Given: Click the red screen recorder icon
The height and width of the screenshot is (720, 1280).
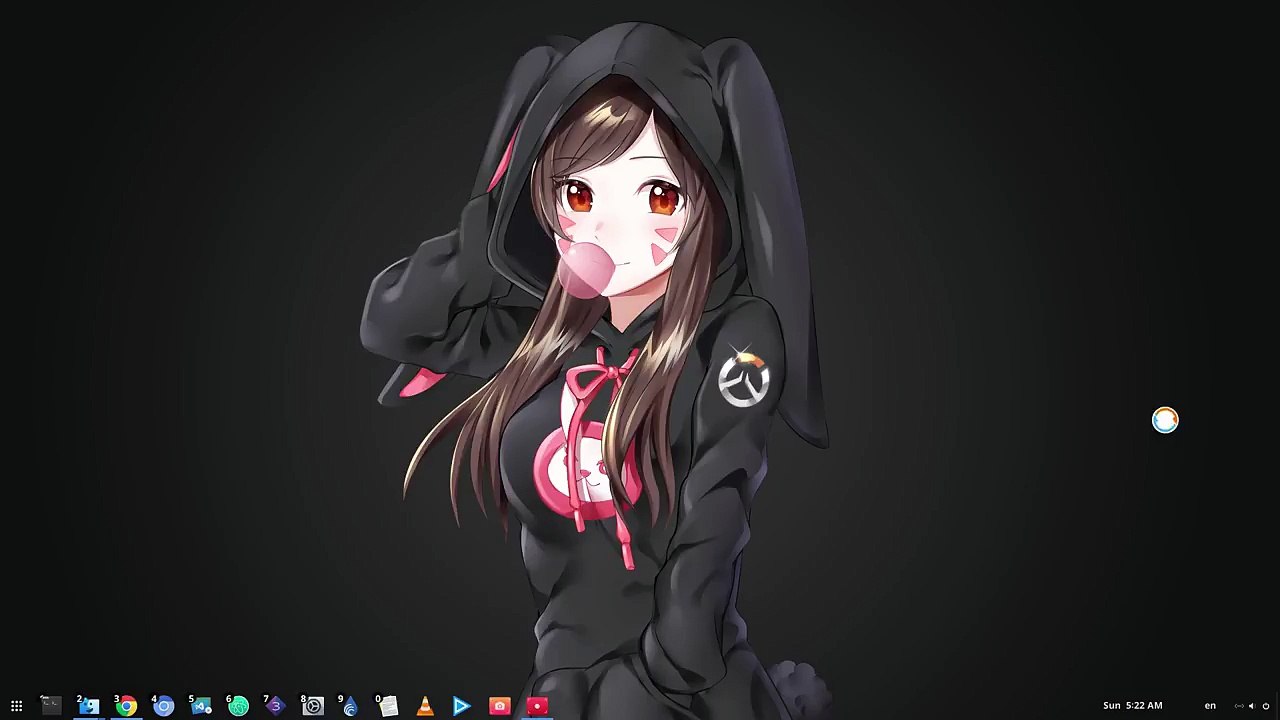Looking at the screenshot, I should click(x=537, y=706).
